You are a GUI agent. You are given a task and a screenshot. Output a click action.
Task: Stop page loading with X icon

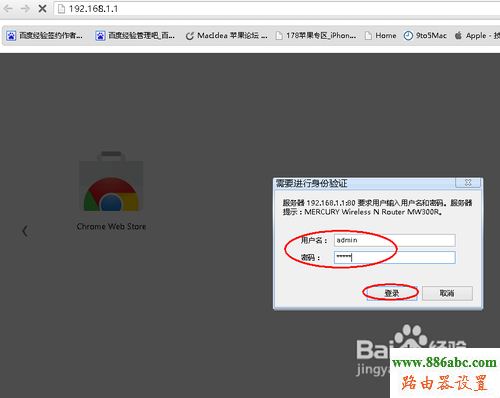(x=42, y=8)
